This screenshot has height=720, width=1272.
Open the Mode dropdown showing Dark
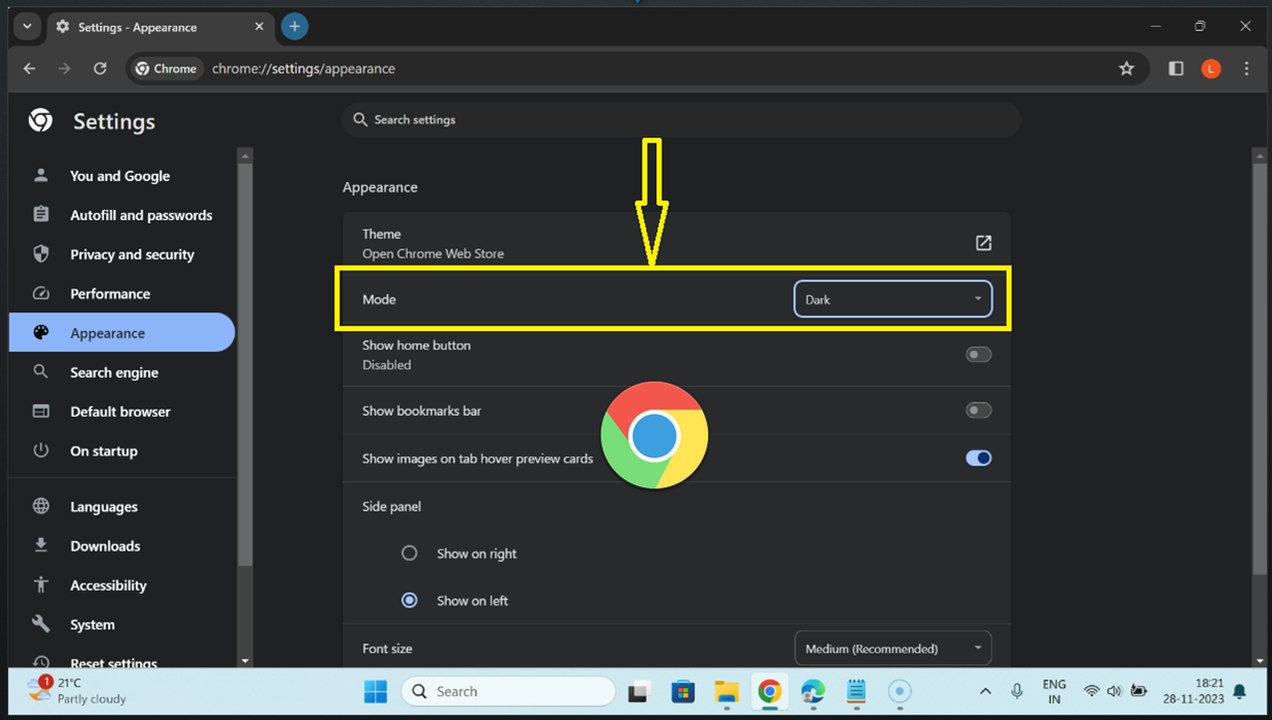(893, 299)
